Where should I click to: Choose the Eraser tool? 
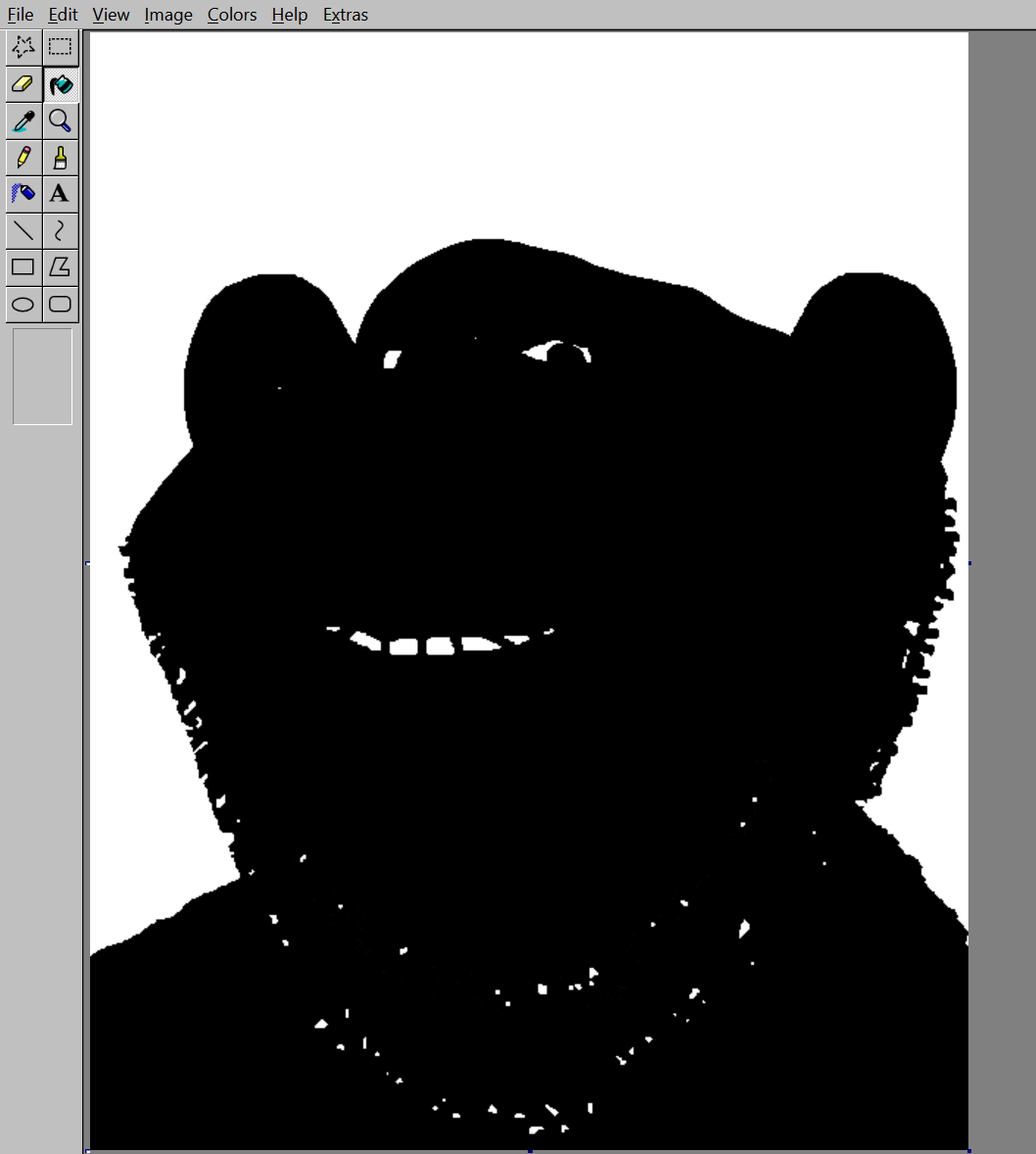(x=24, y=84)
